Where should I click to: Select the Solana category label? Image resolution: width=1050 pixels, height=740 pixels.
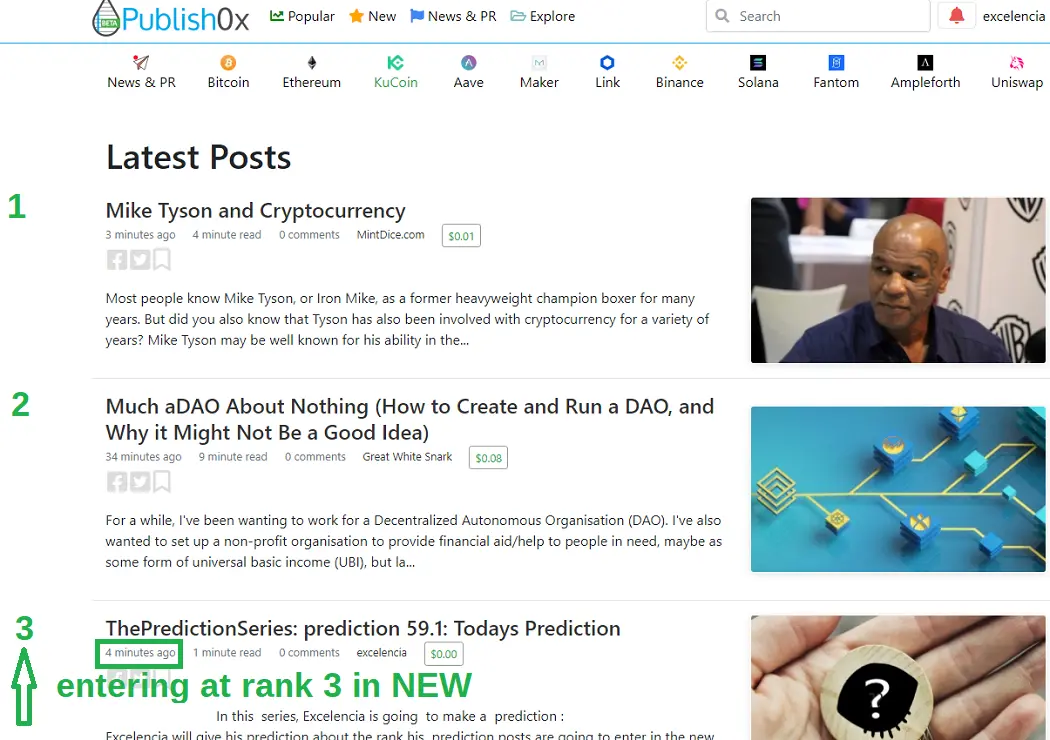click(x=758, y=82)
